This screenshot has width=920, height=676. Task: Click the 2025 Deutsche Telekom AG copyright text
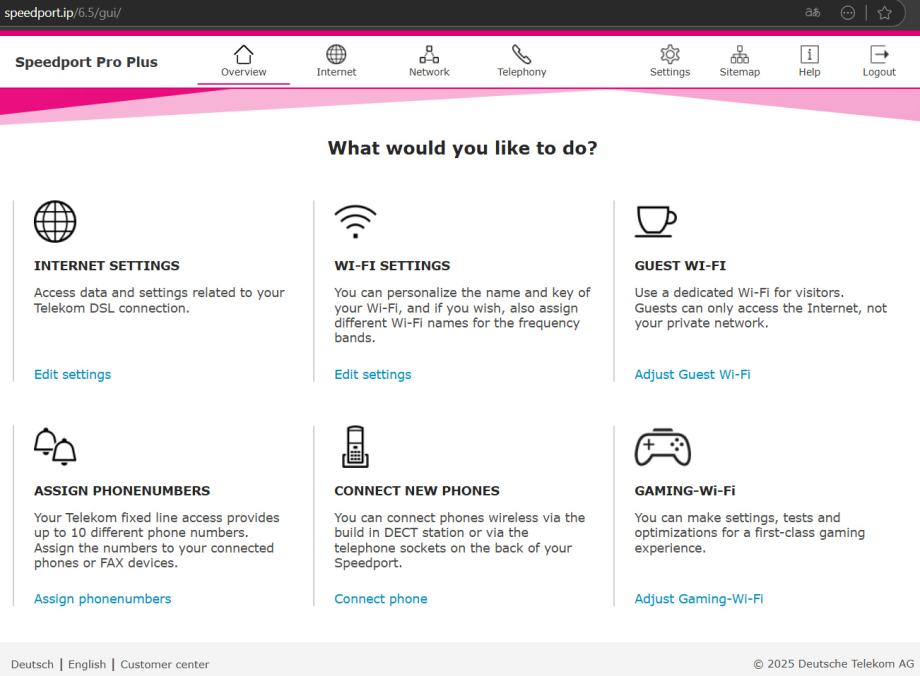point(834,664)
